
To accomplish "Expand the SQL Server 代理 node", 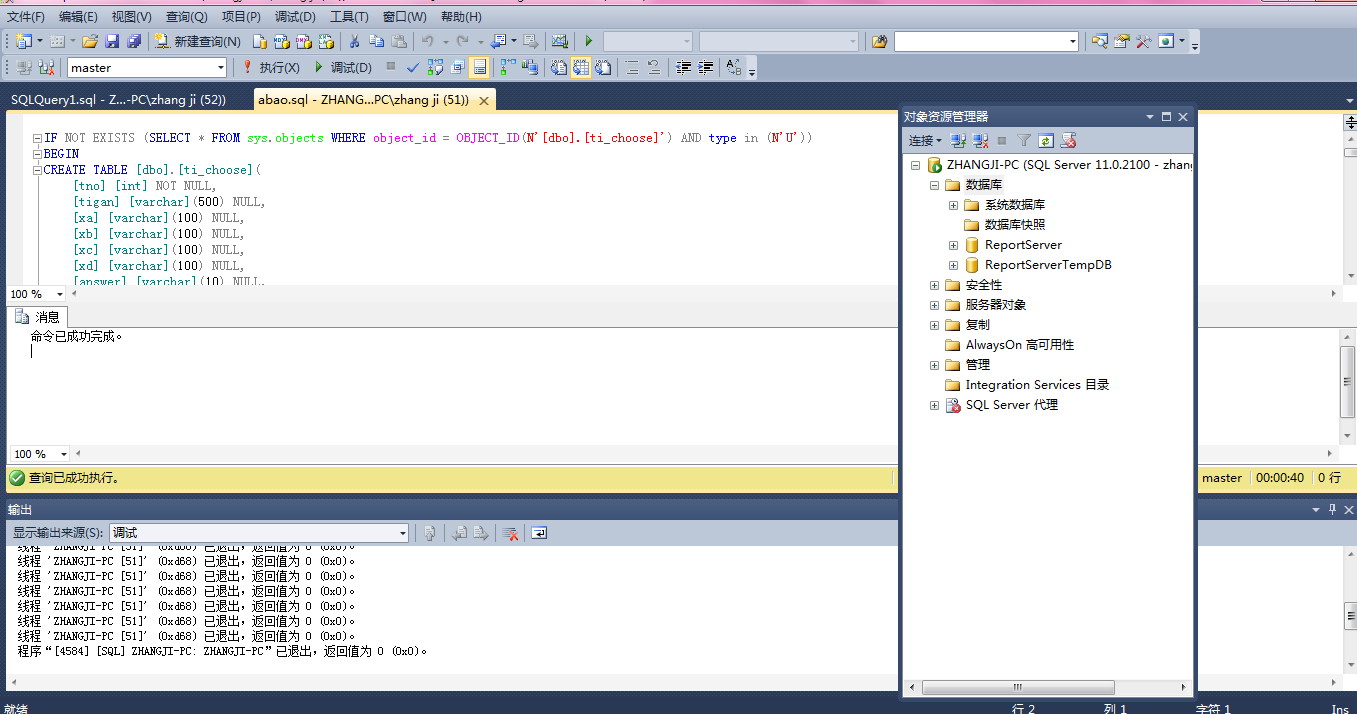I will [934, 405].
